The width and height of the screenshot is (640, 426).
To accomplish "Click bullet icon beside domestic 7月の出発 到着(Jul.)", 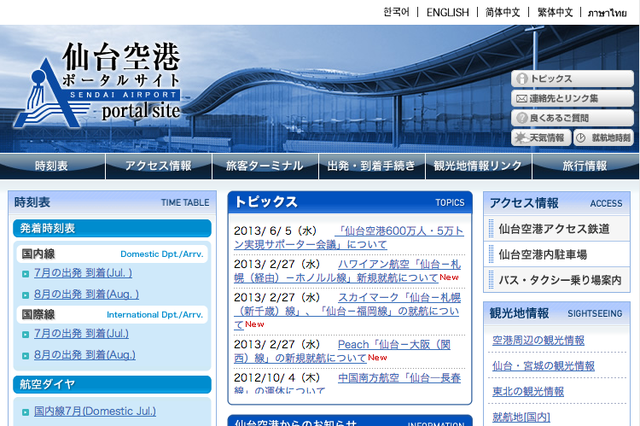I will 25,274.
